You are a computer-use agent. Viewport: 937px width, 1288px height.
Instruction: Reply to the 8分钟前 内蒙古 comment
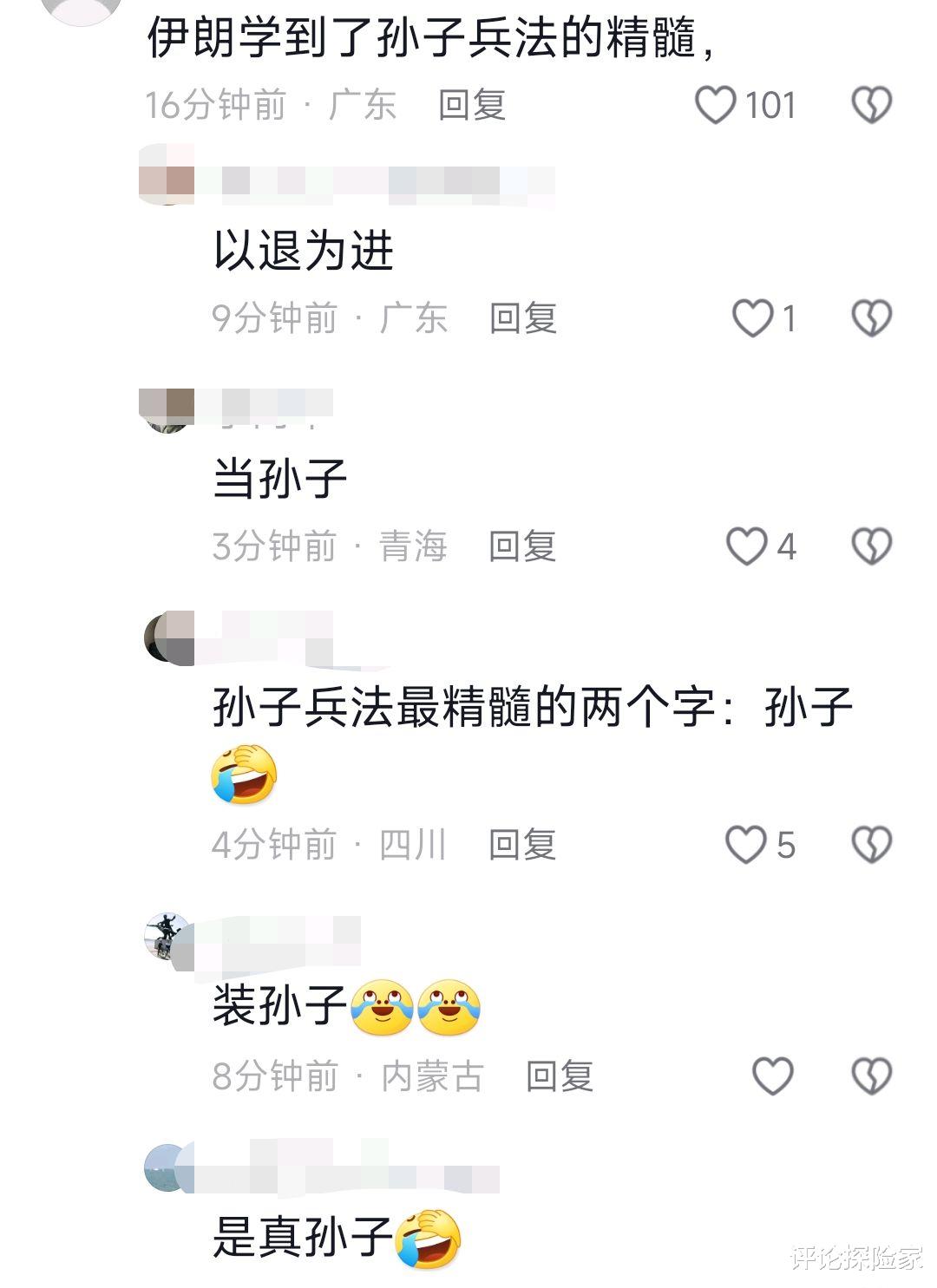pyautogui.click(x=560, y=1076)
